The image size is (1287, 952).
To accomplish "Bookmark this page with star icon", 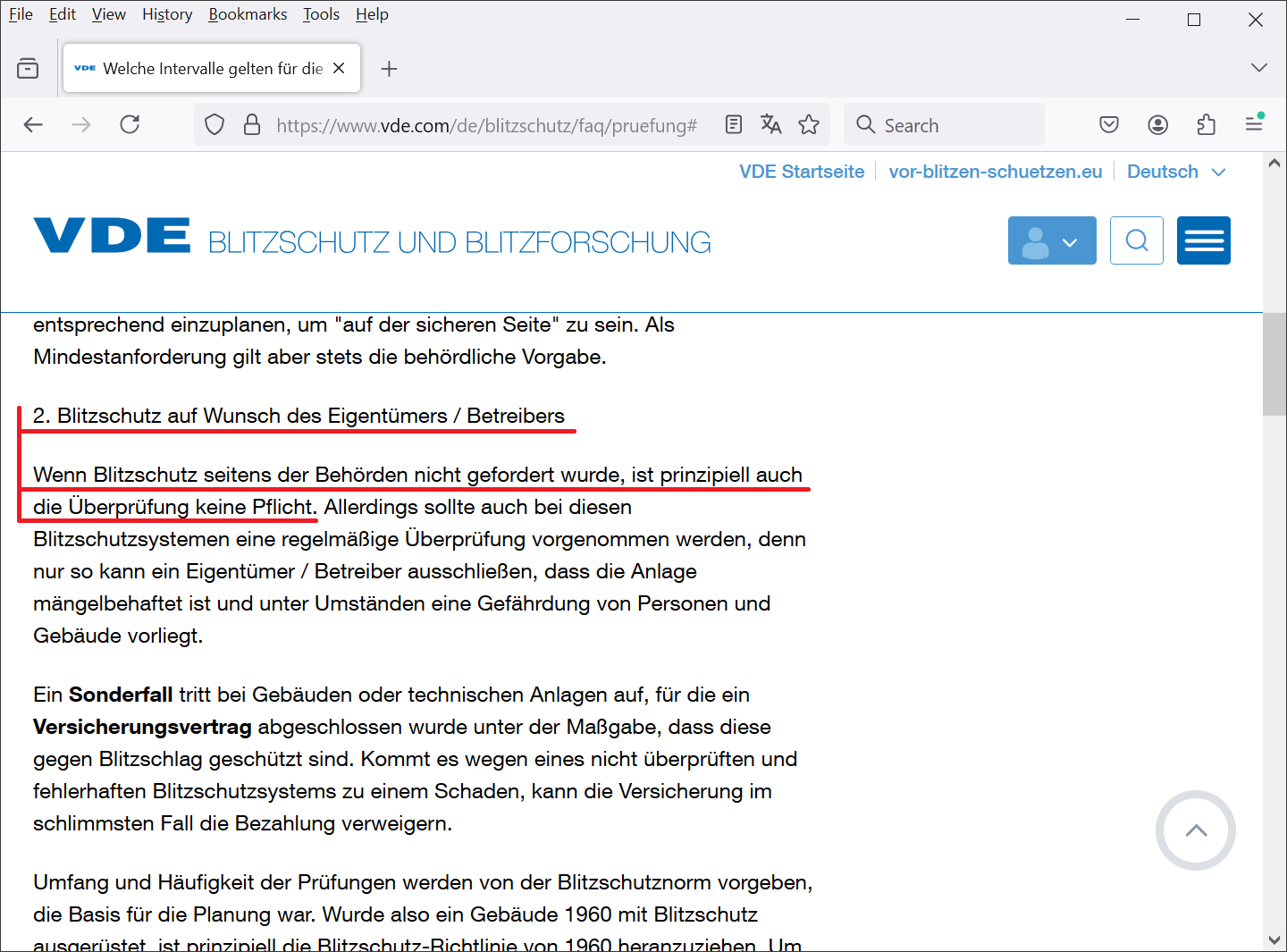I will click(x=809, y=124).
